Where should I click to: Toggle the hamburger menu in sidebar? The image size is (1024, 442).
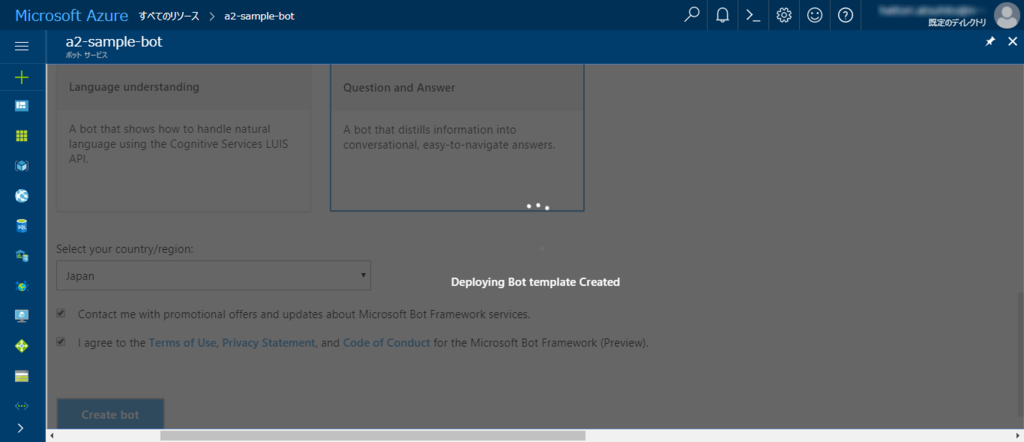[22, 46]
